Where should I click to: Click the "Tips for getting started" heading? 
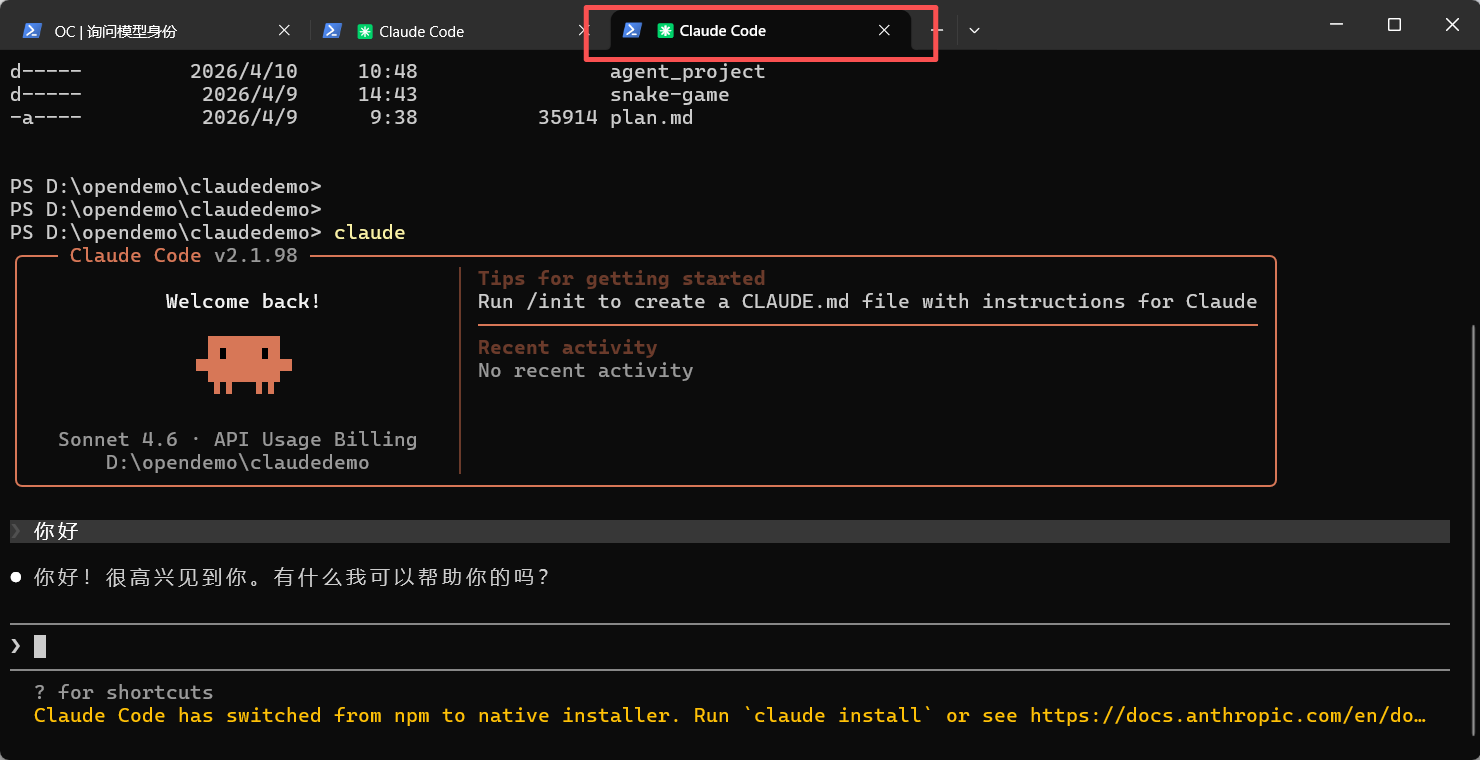(622, 279)
